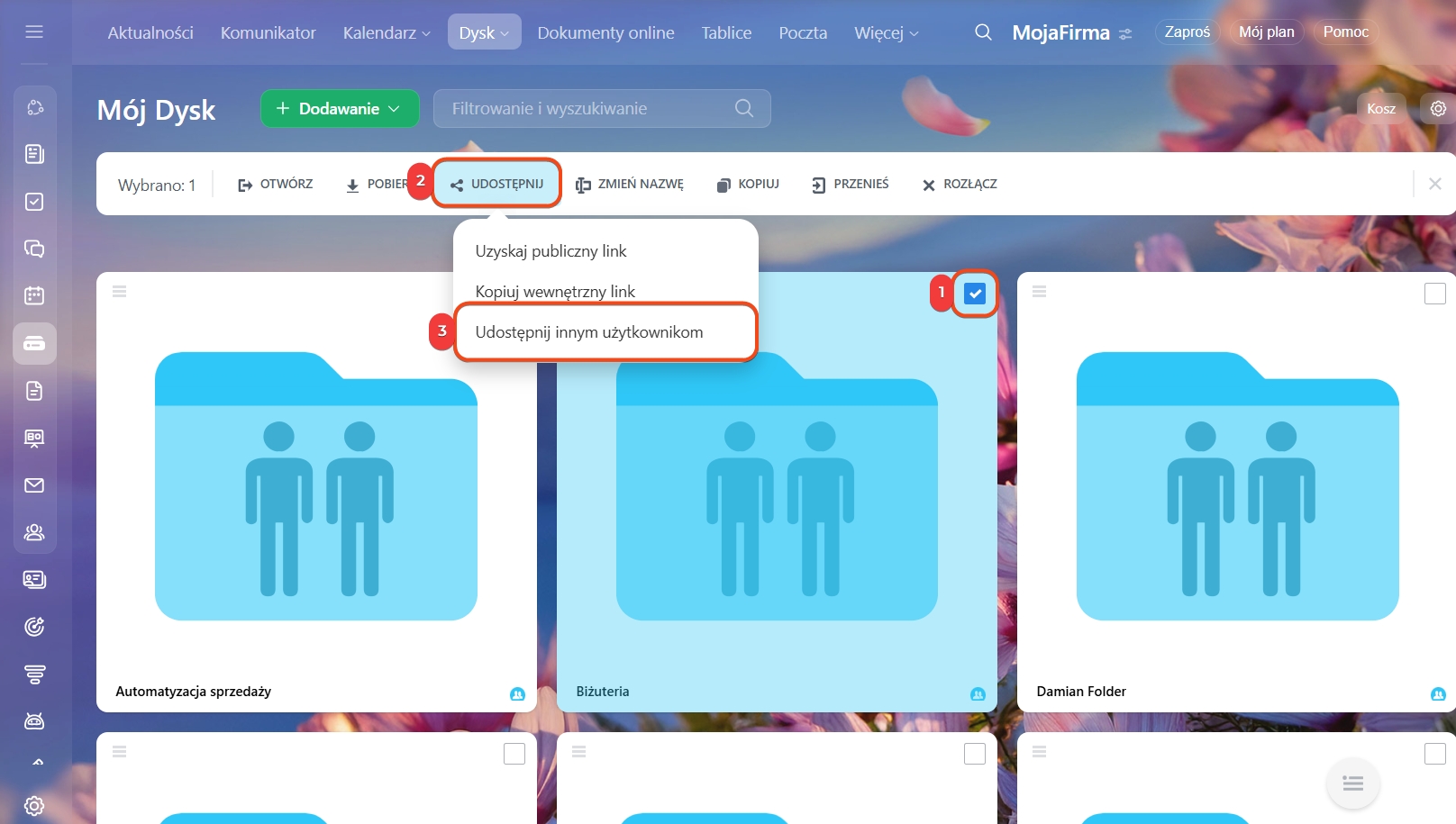Open Disk settings gear next to Kosz
This screenshot has height=824, width=1456.
tap(1438, 108)
